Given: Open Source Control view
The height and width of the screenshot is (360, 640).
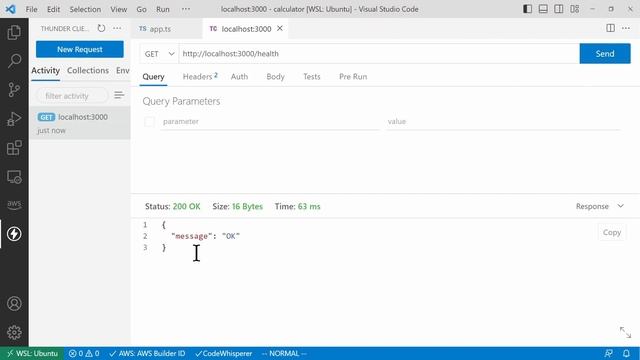Looking at the screenshot, I should (14, 90).
